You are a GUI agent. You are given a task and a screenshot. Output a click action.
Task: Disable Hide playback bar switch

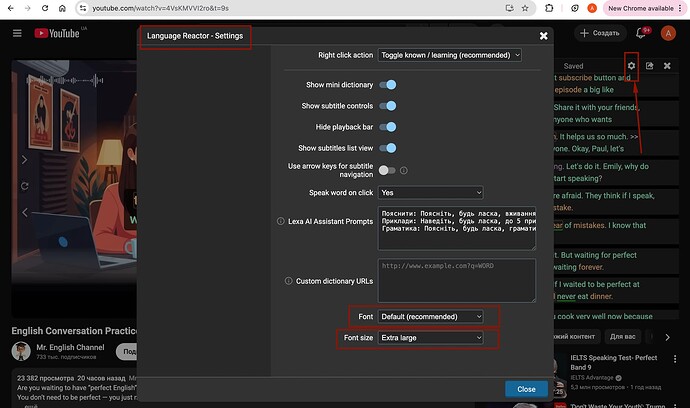coord(388,127)
